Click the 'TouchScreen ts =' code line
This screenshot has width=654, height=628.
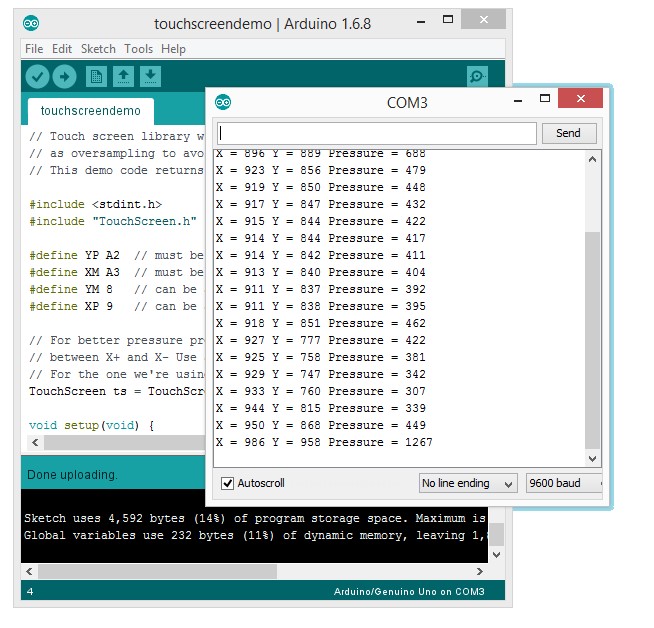(x=117, y=392)
